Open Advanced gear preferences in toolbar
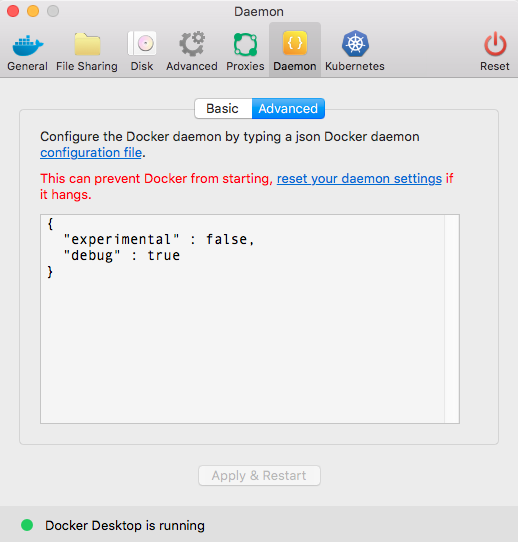 click(x=192, y=44)
